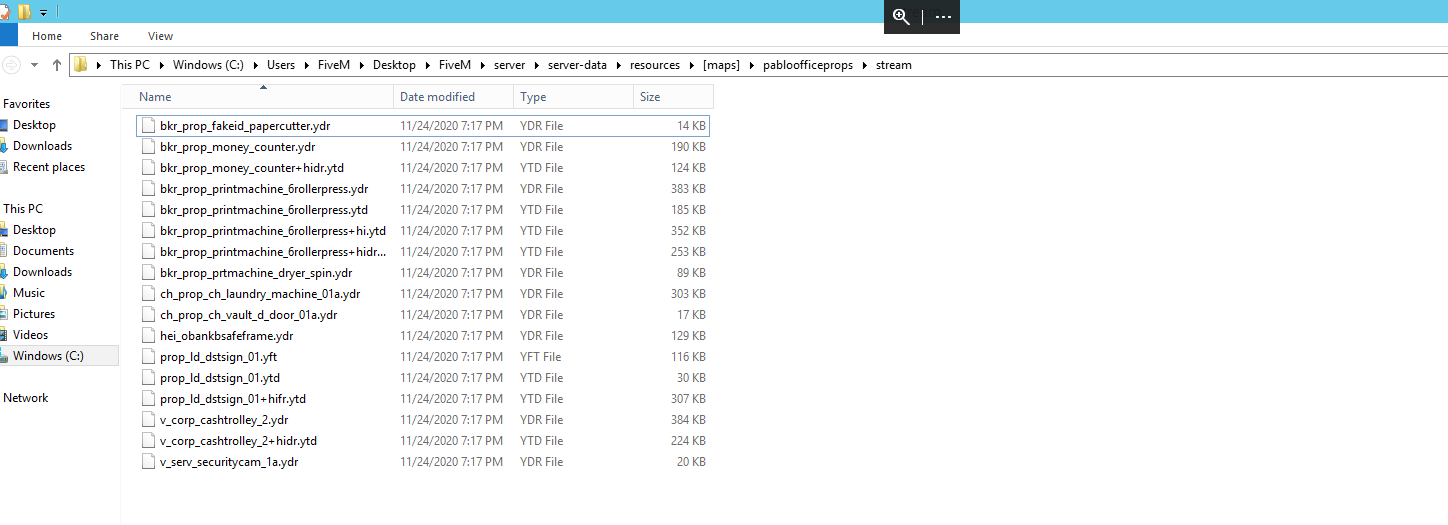Click 'Users' breadcrumb segment
Image resolution: width=1448 pixels, height=525 pixels.
point(281,65)
